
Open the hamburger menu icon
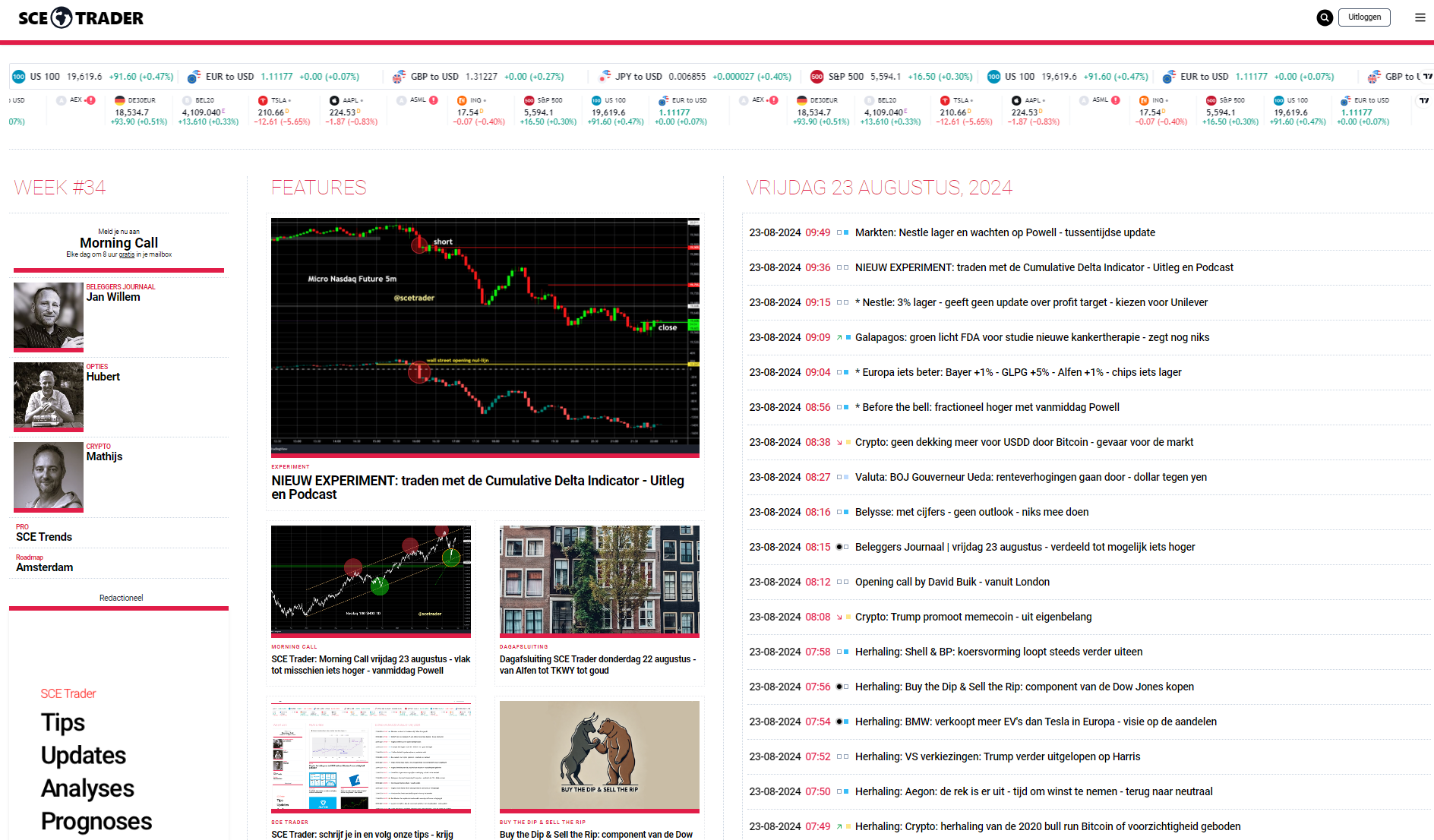click(x=1420, y=17)
